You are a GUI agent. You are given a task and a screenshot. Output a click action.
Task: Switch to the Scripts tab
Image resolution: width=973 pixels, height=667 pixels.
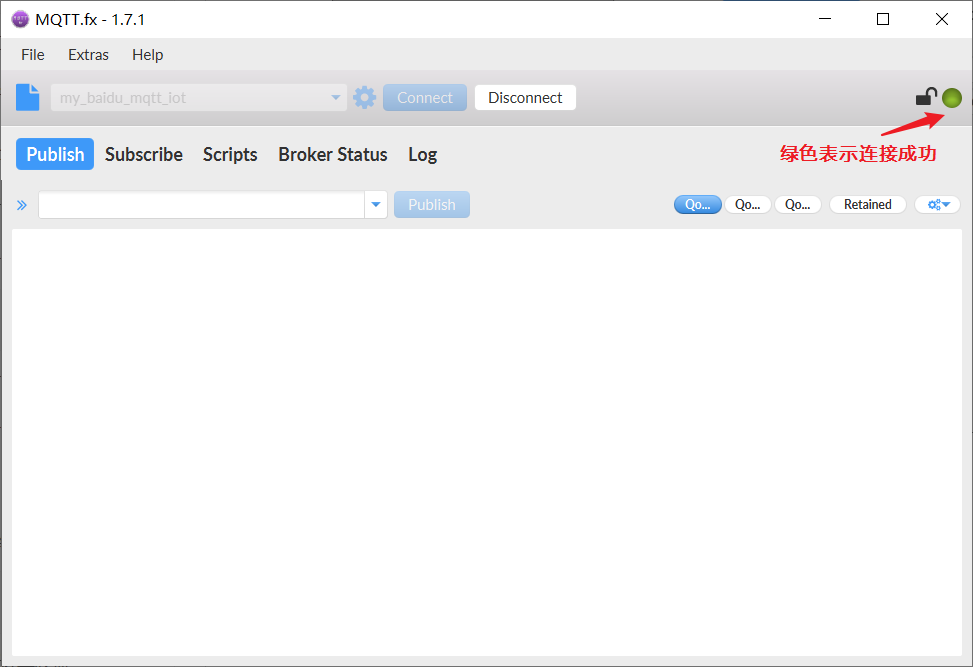230,154
